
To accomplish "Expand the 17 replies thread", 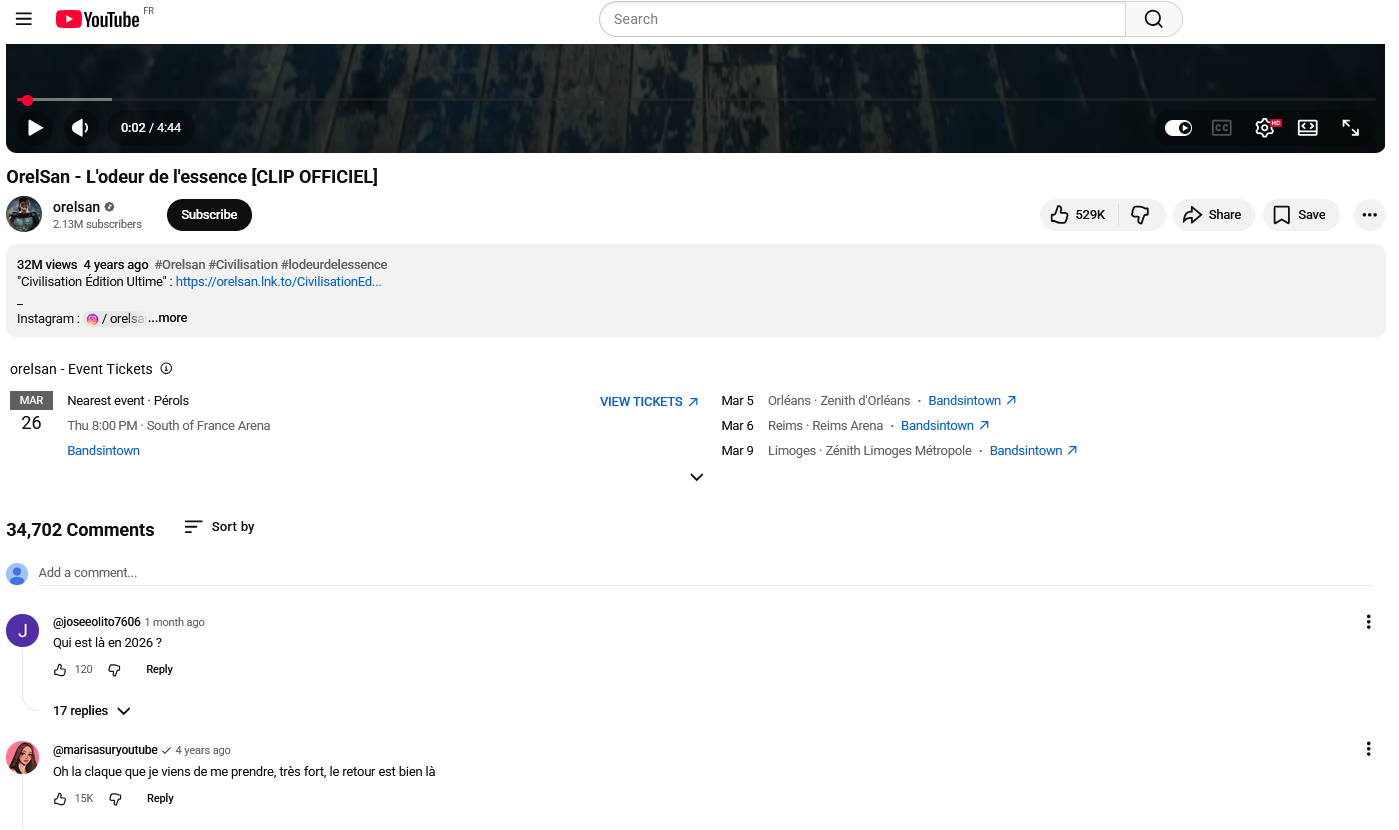I will click(92, 711).
